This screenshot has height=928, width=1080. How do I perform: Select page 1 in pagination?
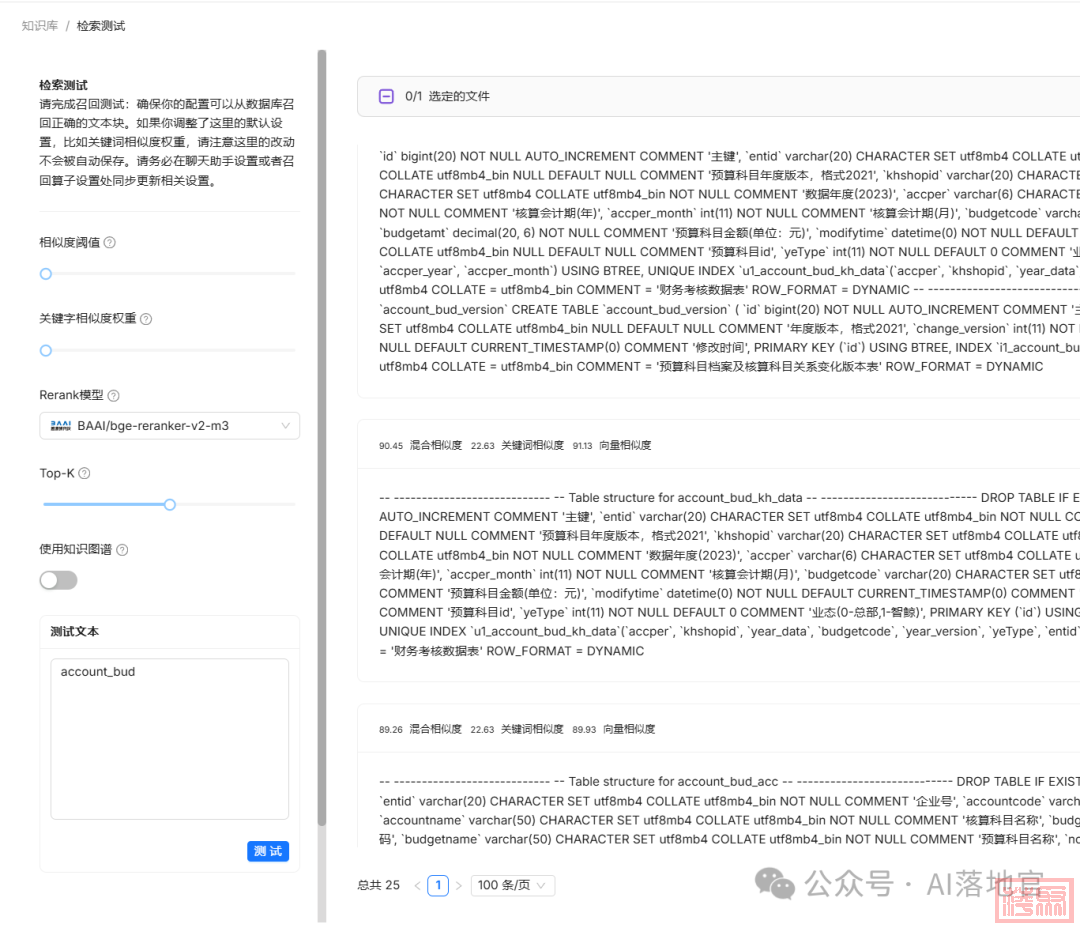coord(438,885)
